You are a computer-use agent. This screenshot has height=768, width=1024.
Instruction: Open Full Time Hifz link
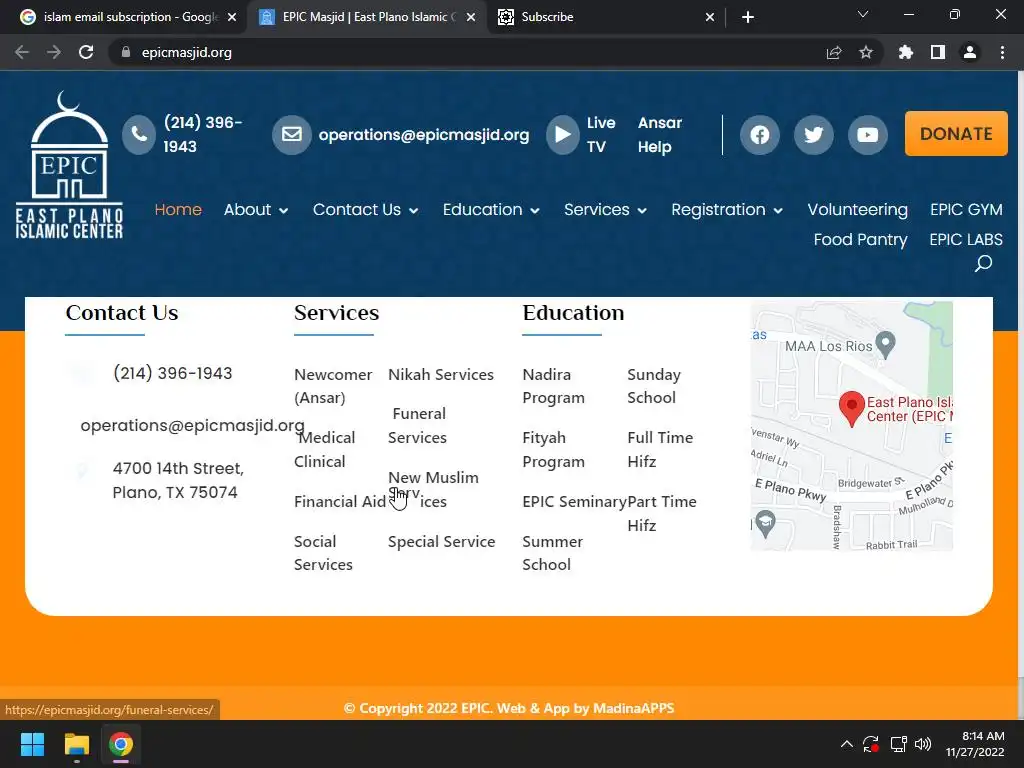(660, 449)
